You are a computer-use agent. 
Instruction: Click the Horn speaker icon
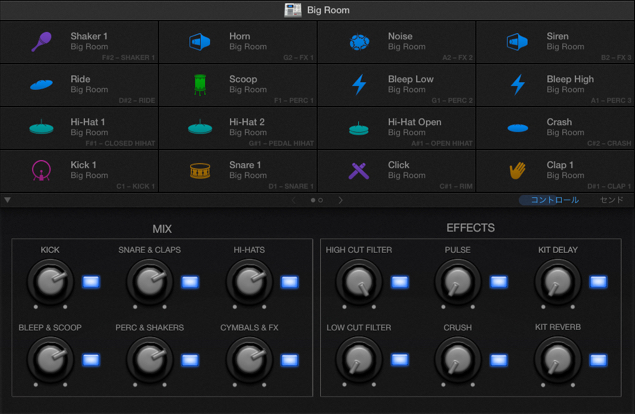pos(200,42)
